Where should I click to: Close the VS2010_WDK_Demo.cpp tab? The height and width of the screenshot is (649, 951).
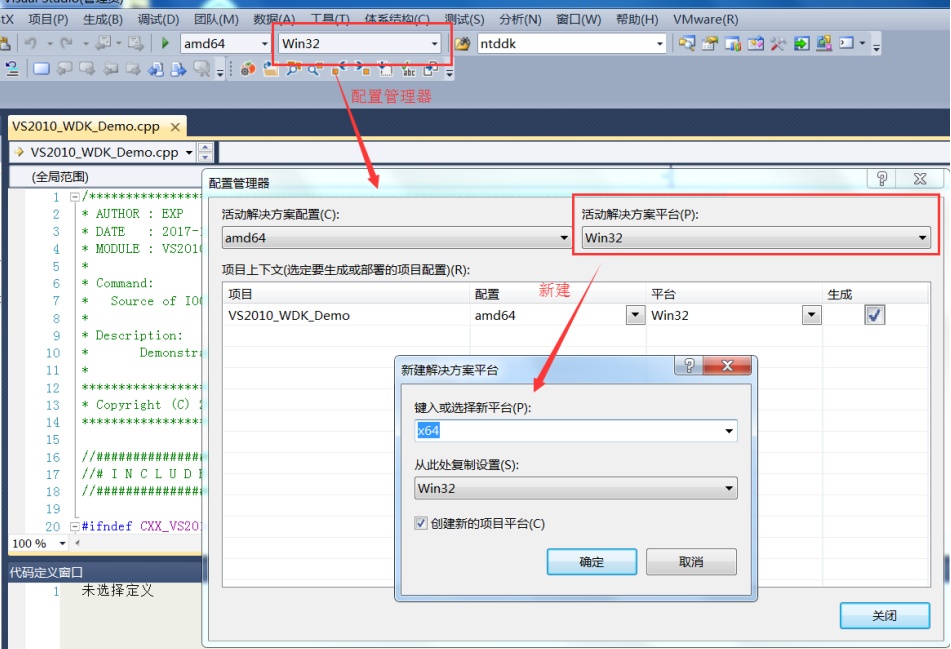click(175, 127)
